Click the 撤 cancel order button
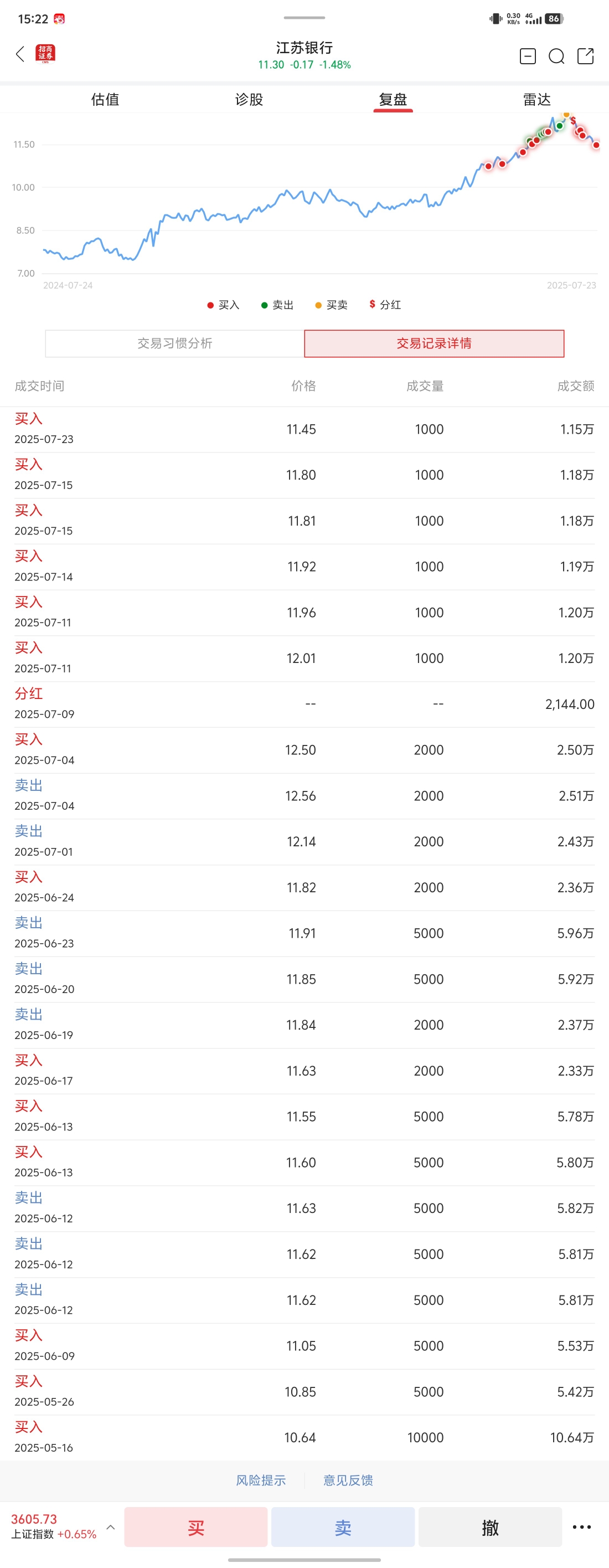 pos(491,1526)
